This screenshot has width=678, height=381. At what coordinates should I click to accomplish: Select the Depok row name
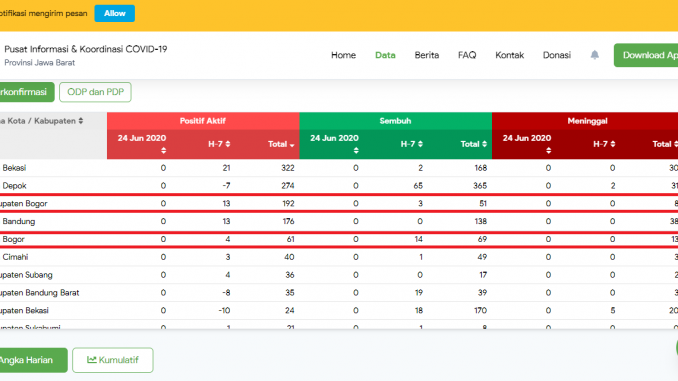click(x=14, y=186)
